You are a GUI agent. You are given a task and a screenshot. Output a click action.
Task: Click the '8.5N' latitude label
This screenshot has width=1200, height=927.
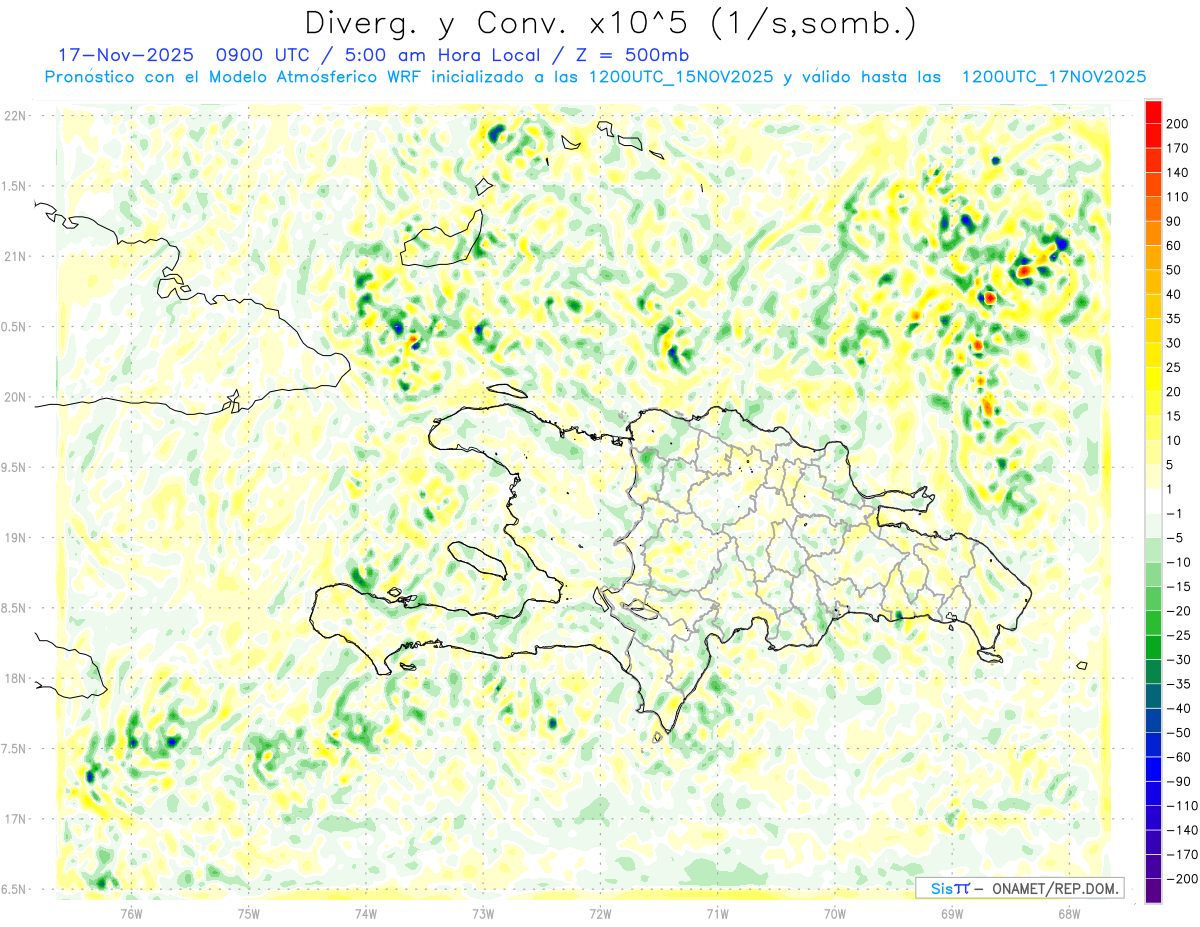pyautogui.click(x=13, y=608)
